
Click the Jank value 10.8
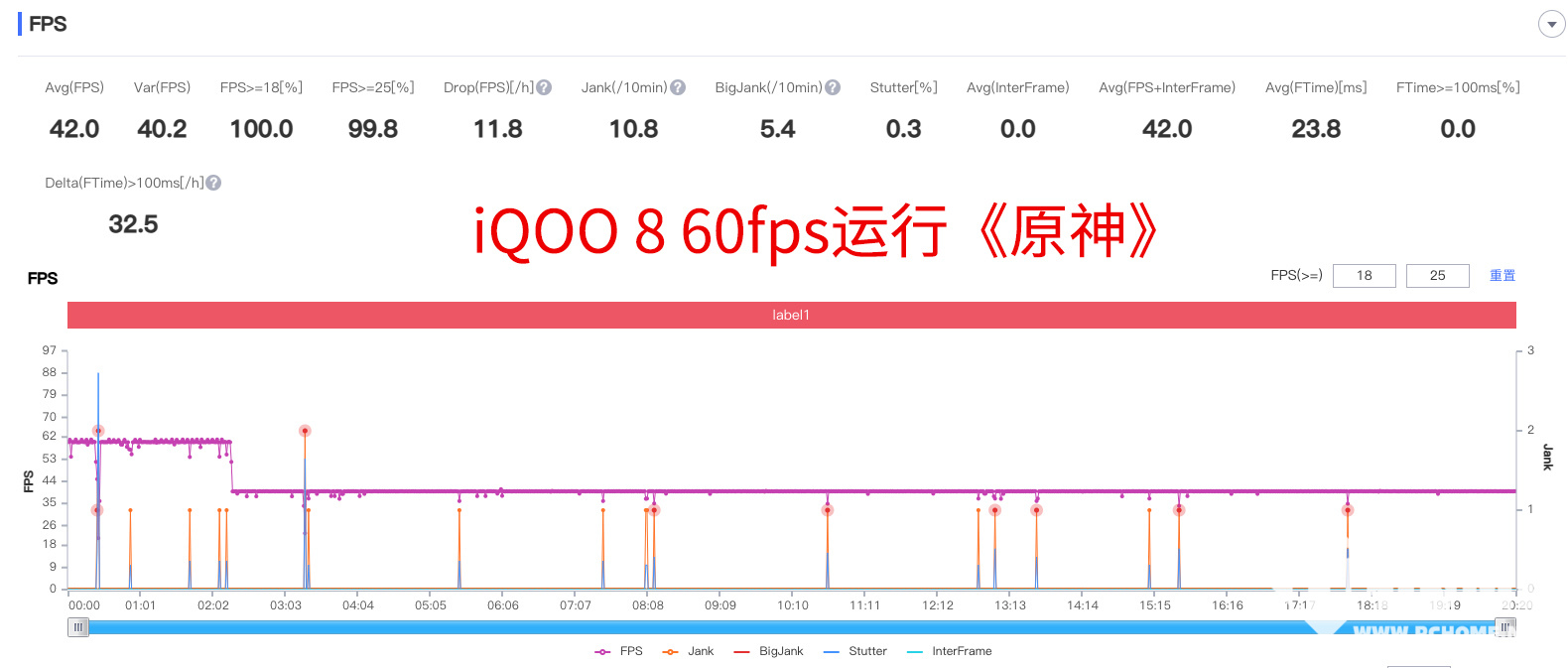[x=634, y=129]
